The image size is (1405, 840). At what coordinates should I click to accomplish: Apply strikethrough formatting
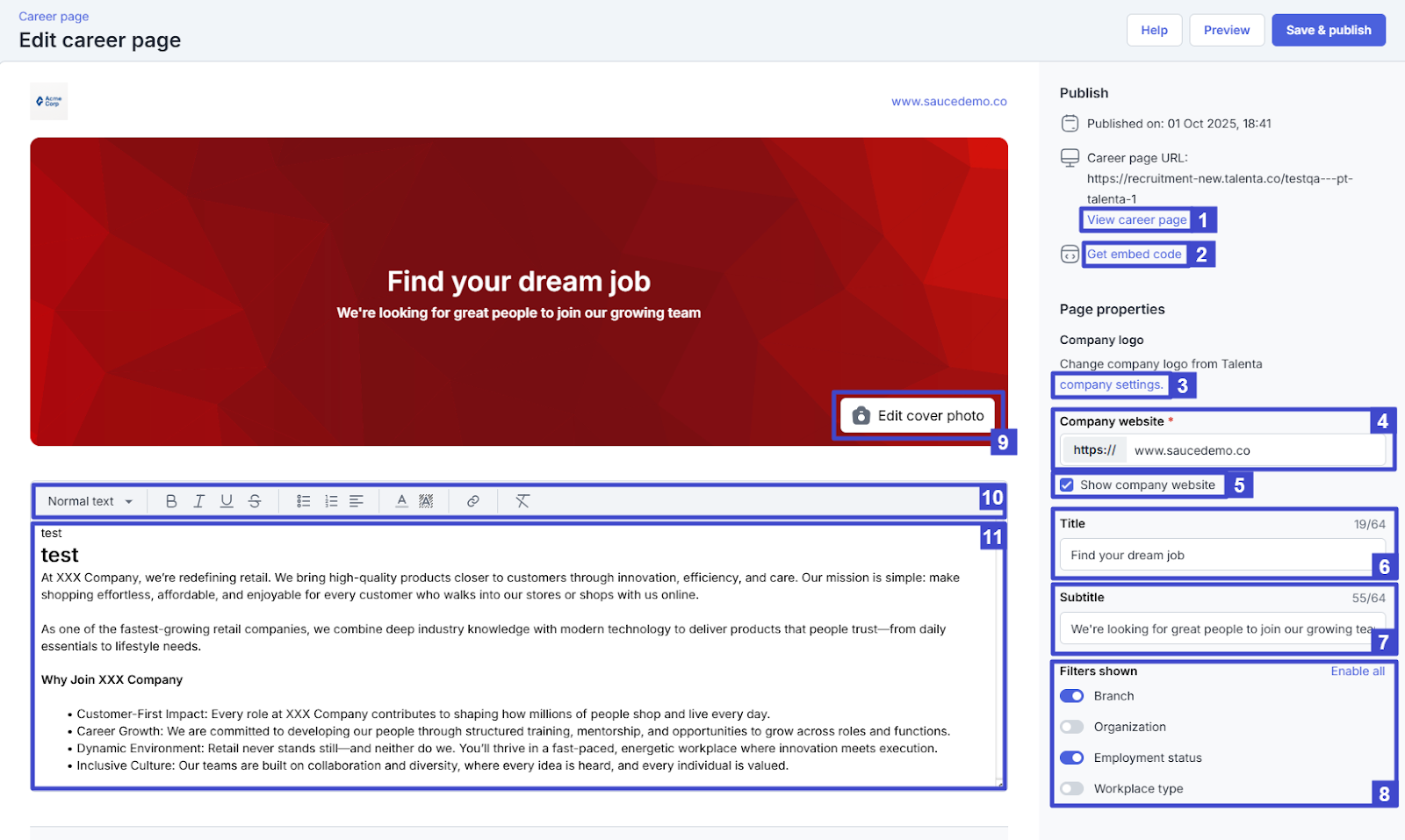tap(255, 501)
